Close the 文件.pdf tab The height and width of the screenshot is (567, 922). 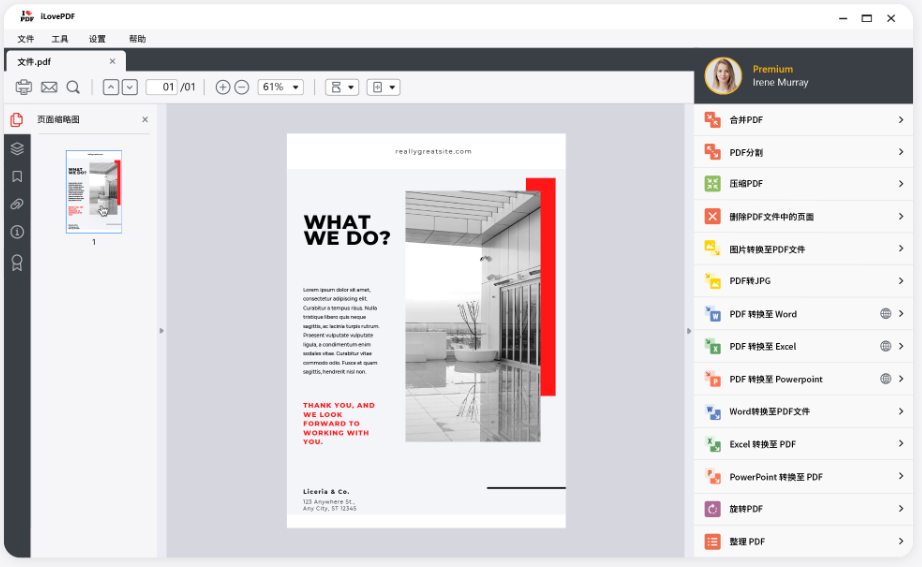click(x=112, y=61)
